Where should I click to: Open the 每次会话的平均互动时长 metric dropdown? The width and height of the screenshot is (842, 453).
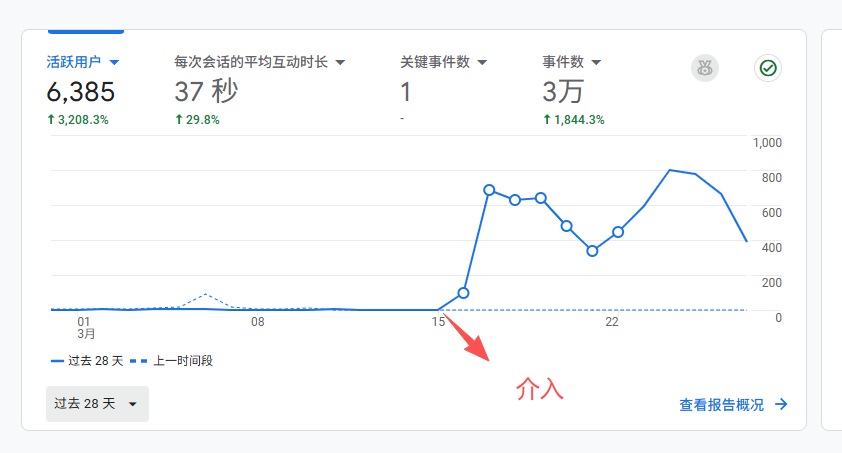click(340, 62)
